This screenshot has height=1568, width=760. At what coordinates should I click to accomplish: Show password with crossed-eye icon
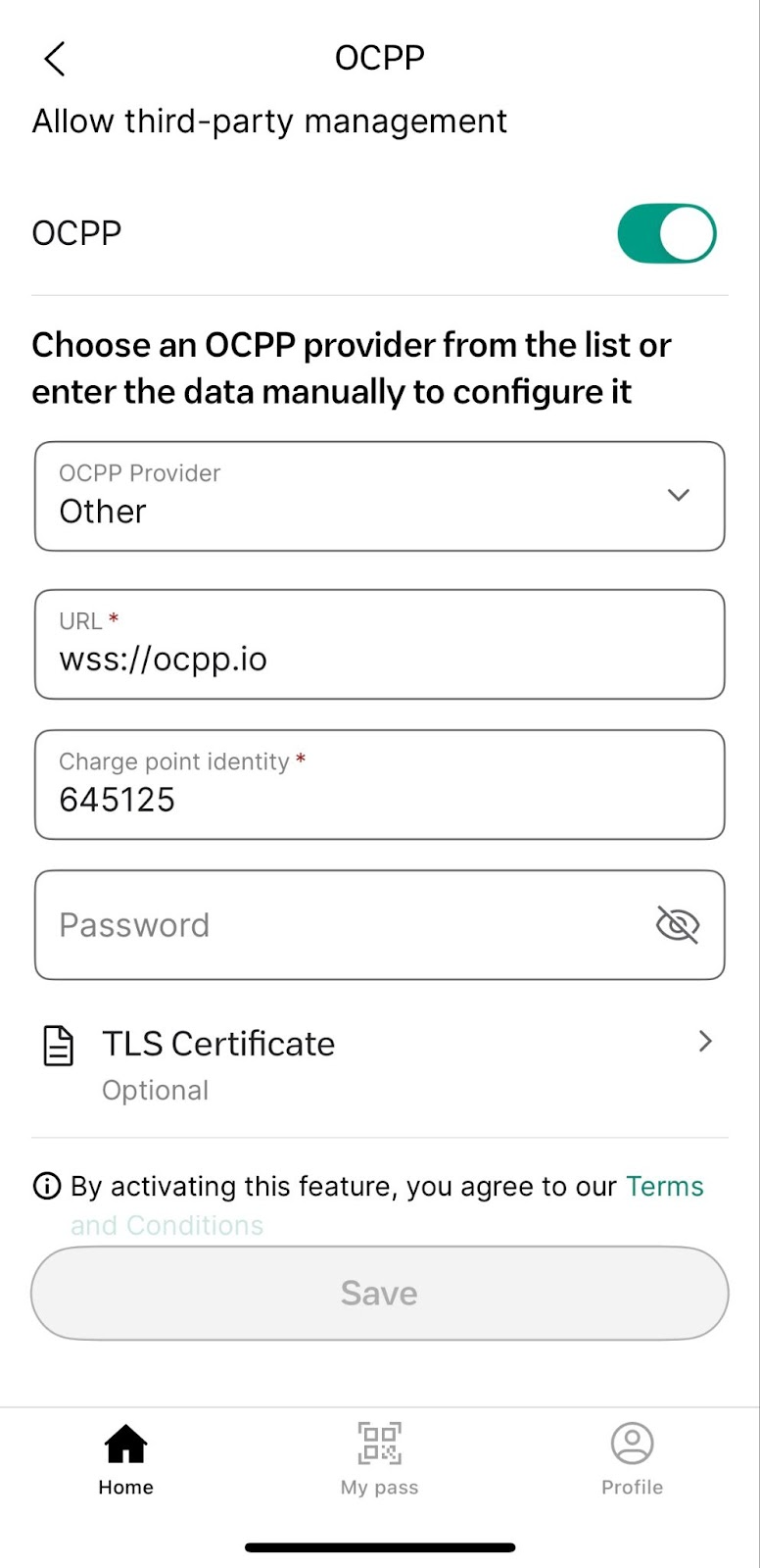pos(677,924)
